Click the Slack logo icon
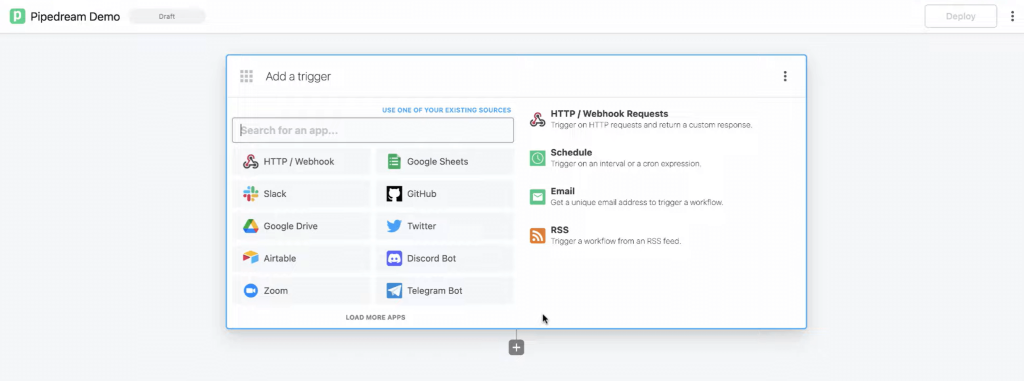 click(251, 193)
